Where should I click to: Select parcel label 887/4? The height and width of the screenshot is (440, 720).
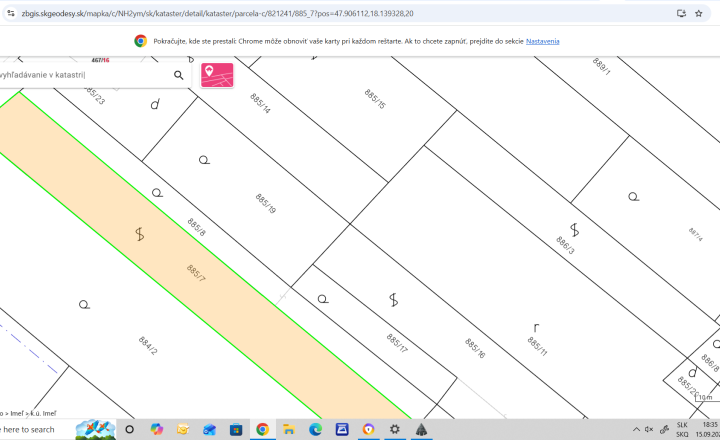[x=695, y=234]
